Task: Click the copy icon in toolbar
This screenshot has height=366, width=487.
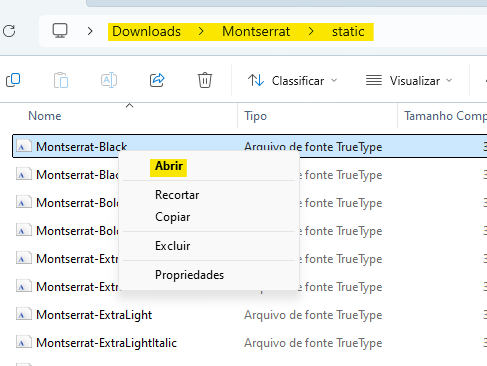Action: [x=13, y=80]
